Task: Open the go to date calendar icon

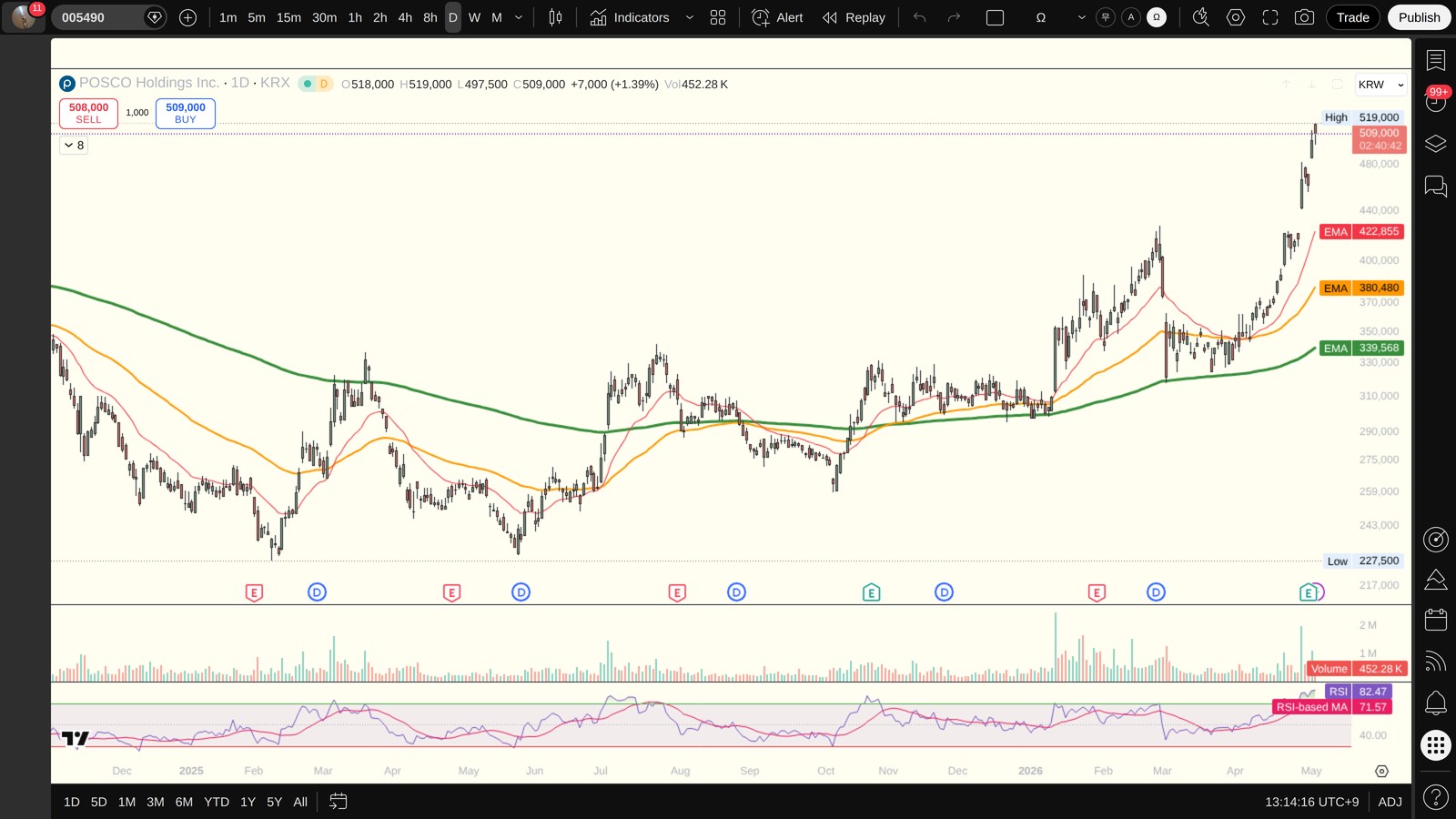Action: pos(338,802)
